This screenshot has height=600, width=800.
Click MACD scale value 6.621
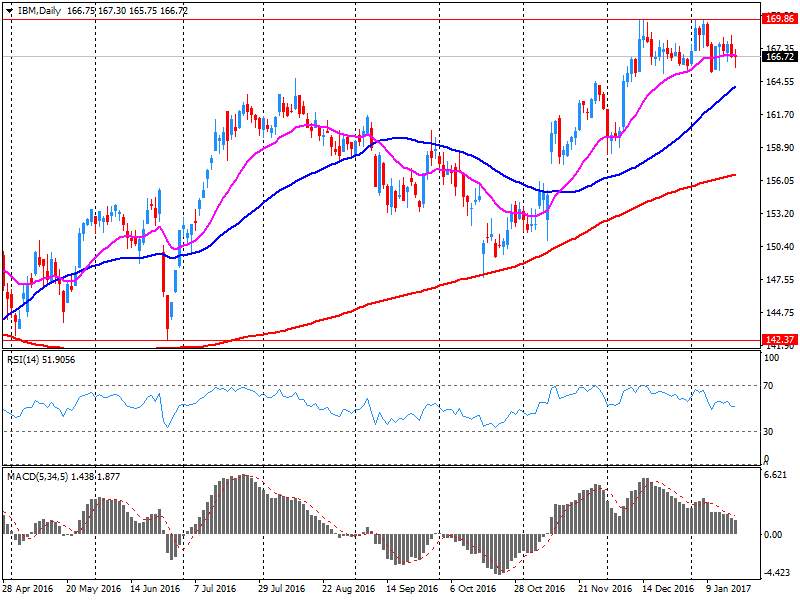[x=775, y=474]
